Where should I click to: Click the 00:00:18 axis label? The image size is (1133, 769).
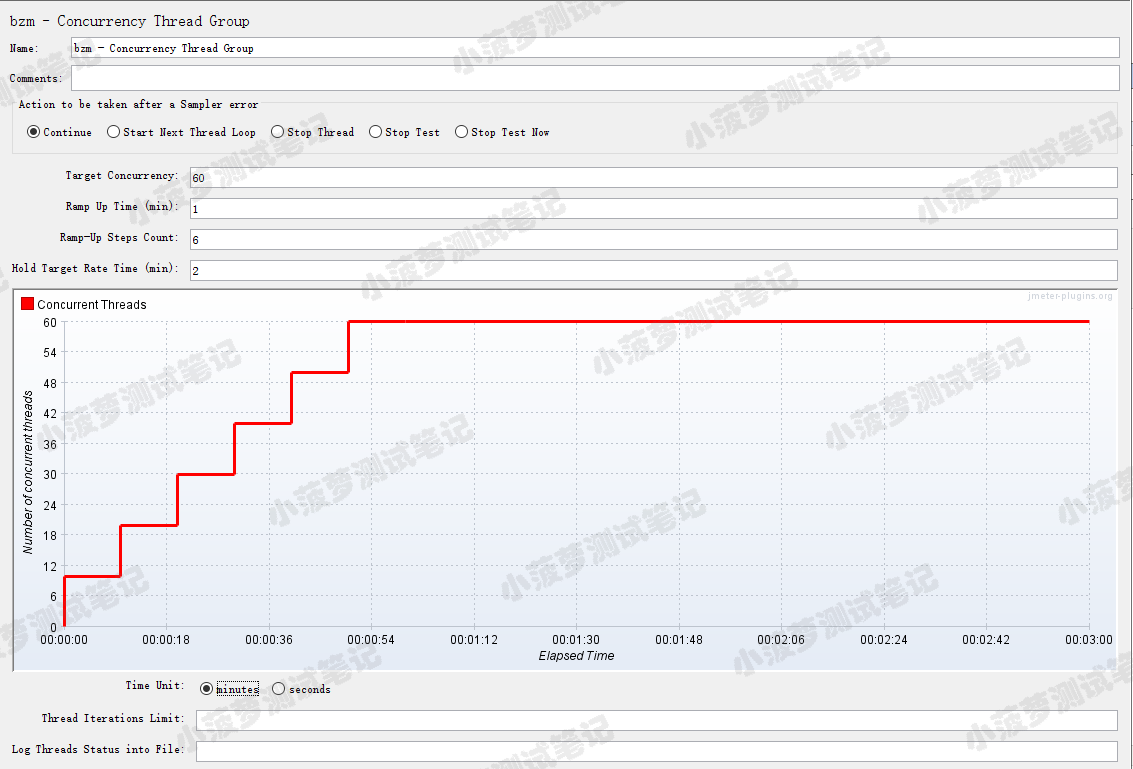pos(166,640)
